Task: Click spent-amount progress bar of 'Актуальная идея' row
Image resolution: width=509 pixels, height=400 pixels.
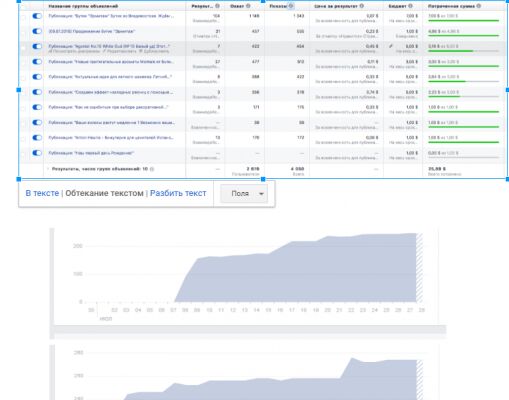Action: coord(463,81)
